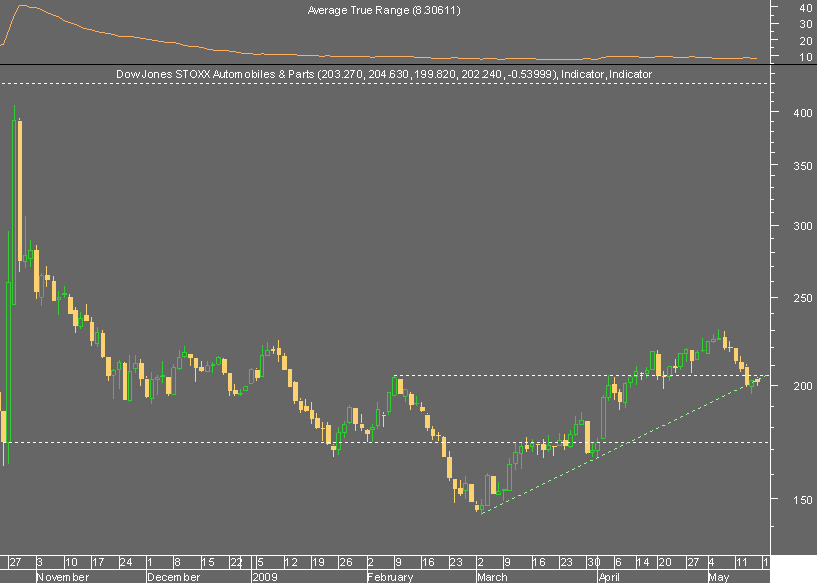Image resolution: width=817 pixels, height=583 pixels.
Task: Select the 2009 year label
Action: (265, 577)
